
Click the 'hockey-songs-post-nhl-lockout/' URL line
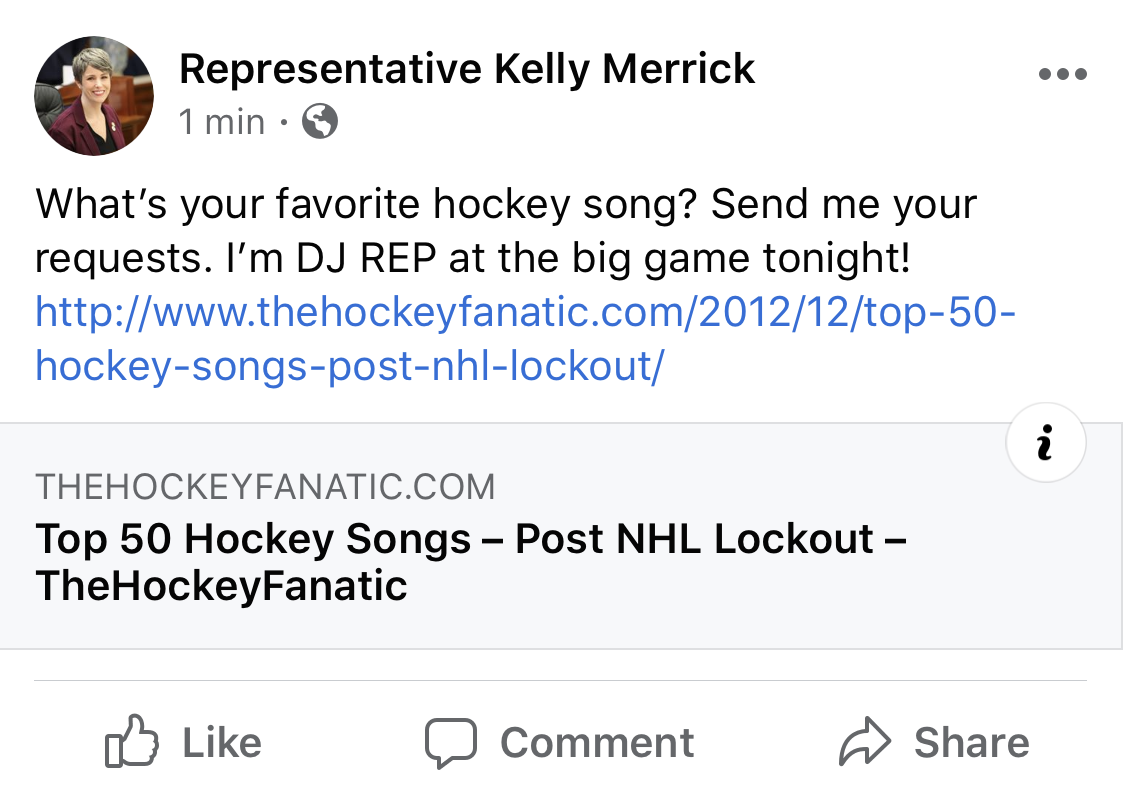(350, 367)
